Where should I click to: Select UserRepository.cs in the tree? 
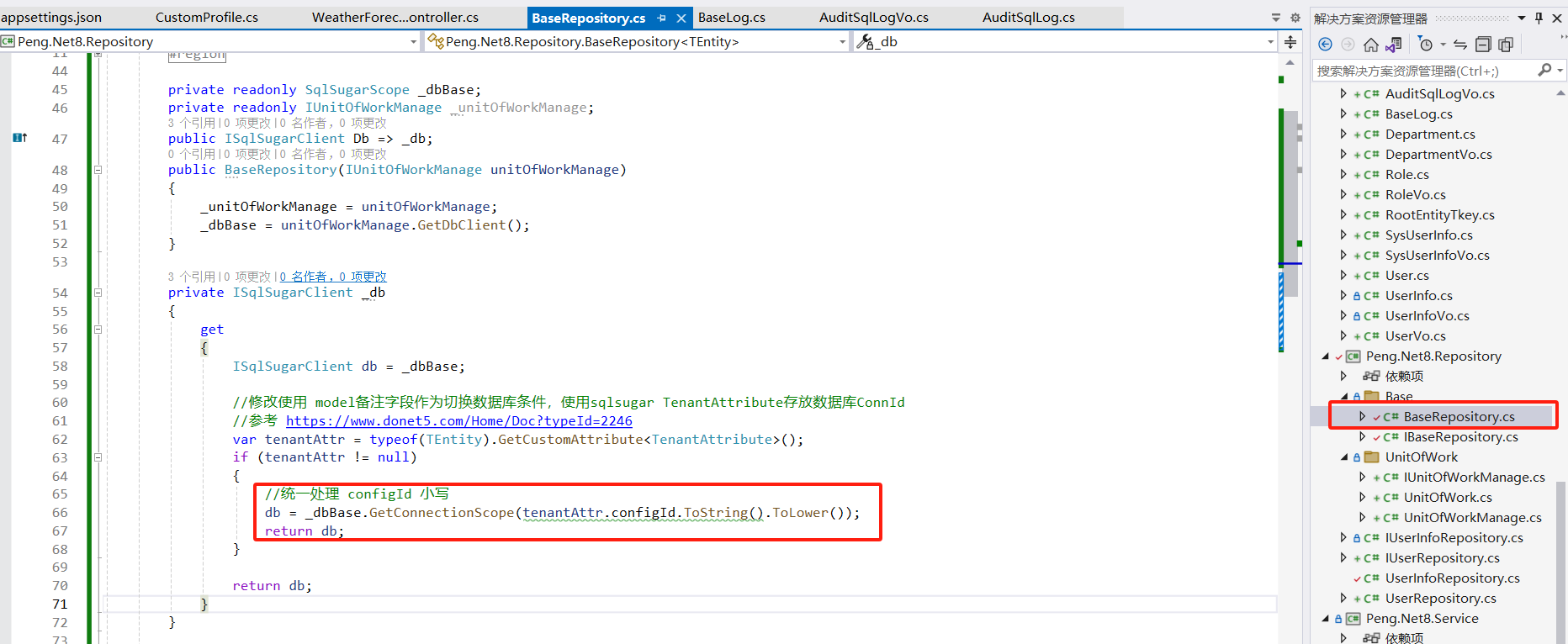pos(1440,599)
